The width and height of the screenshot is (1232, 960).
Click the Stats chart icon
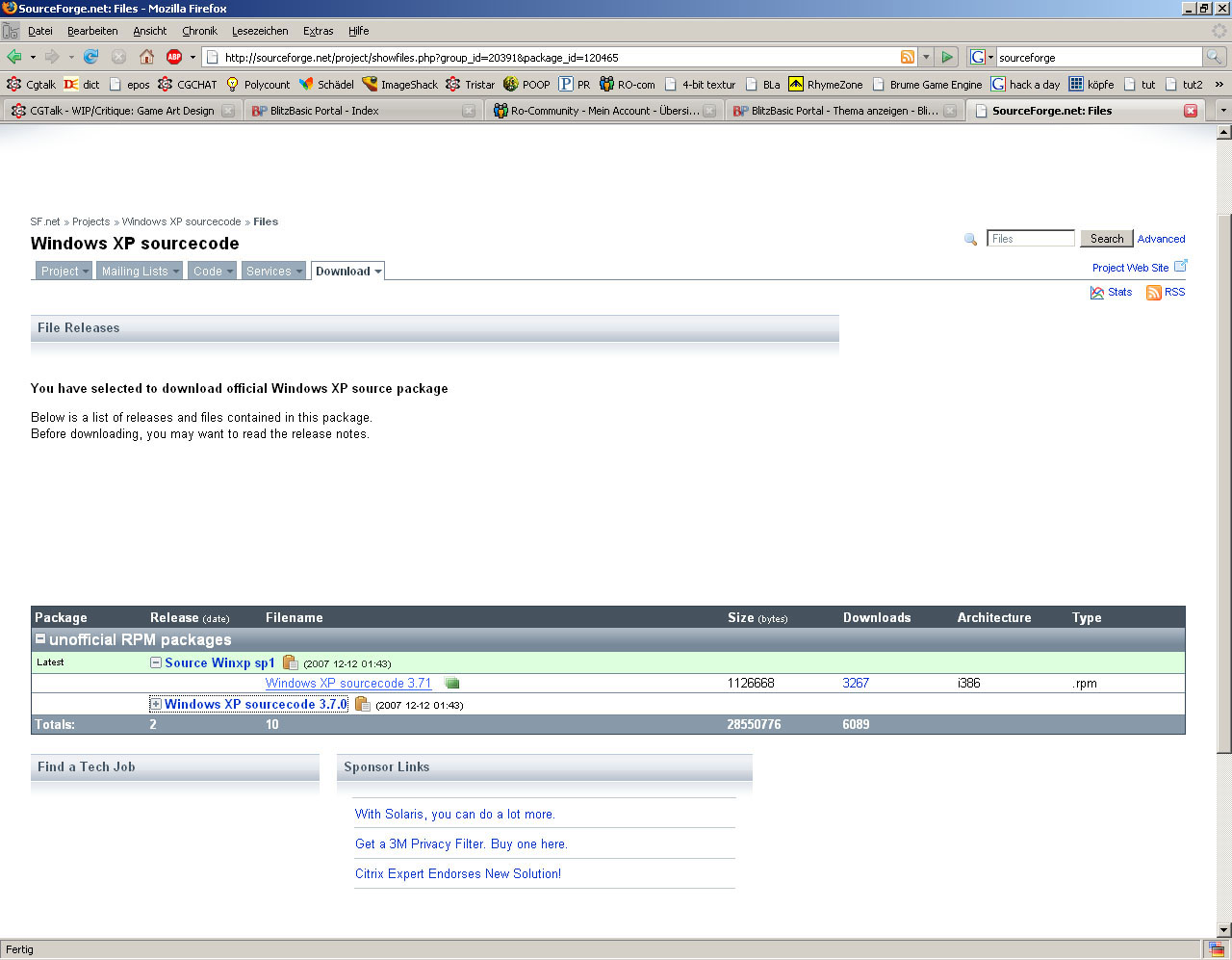[x=1097, y=293]
